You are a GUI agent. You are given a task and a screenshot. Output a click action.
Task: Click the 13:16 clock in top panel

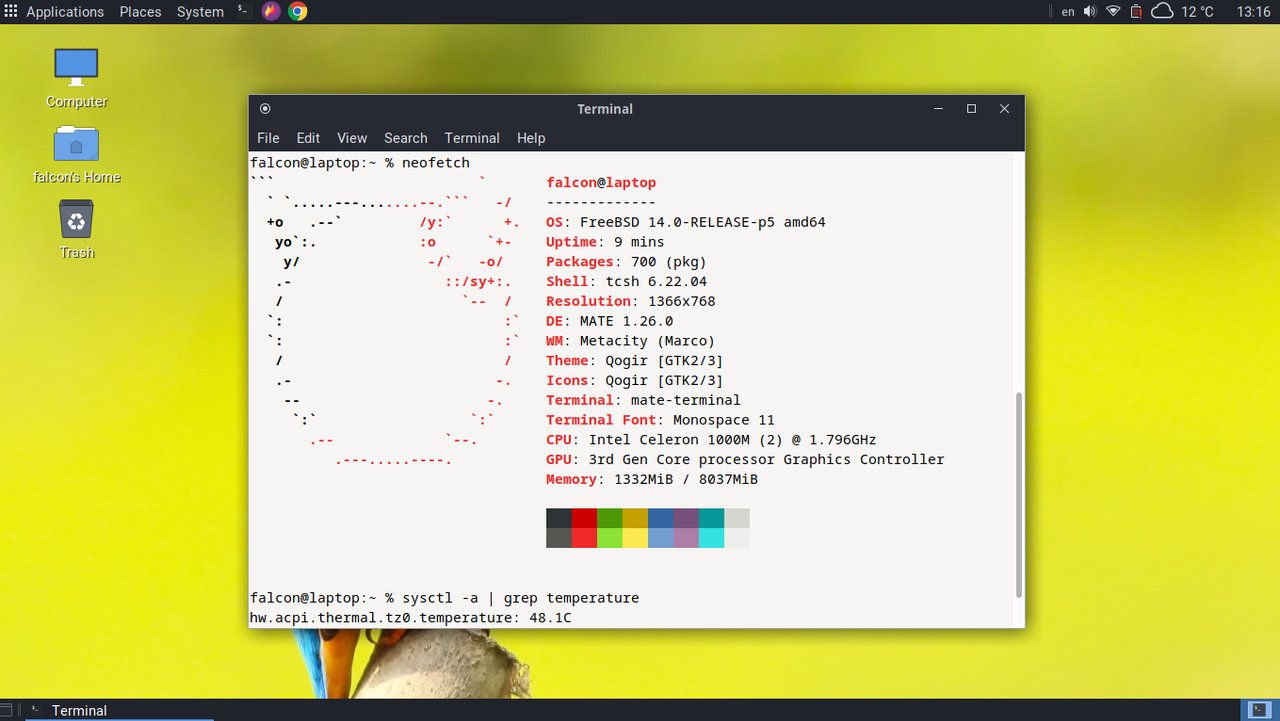pyautogui.click(x=1253, y=12)
